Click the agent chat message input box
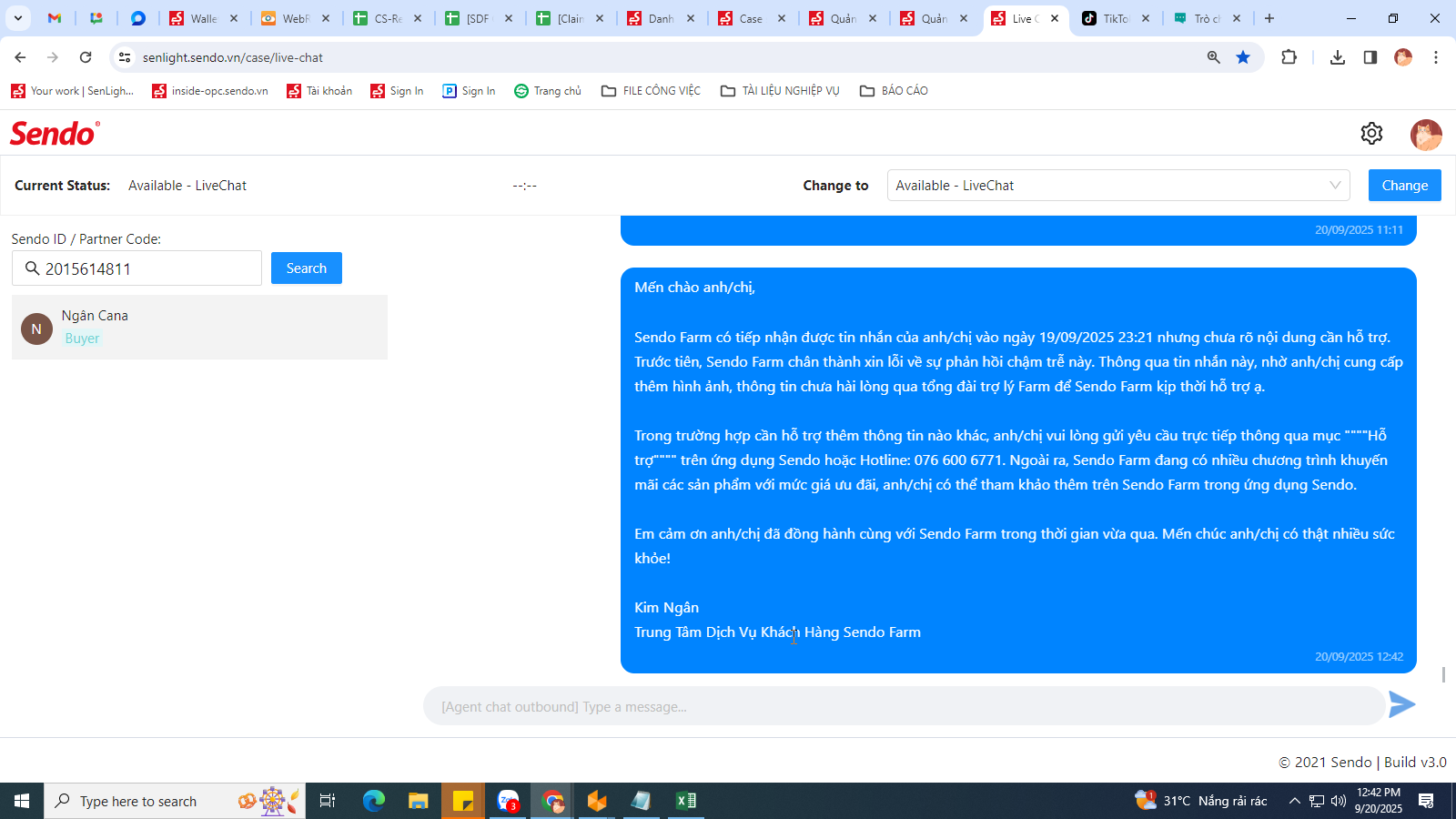Image resolution: width=1456 pixels, height=819 pixels. (904, 706)
